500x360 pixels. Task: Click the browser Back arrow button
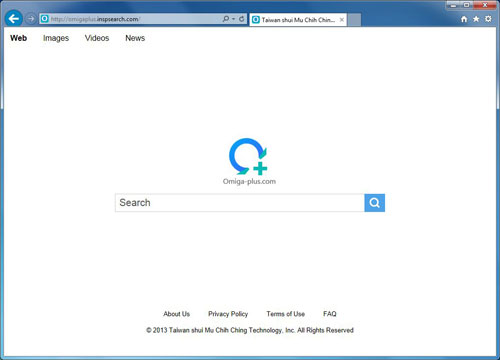point(14,19)
